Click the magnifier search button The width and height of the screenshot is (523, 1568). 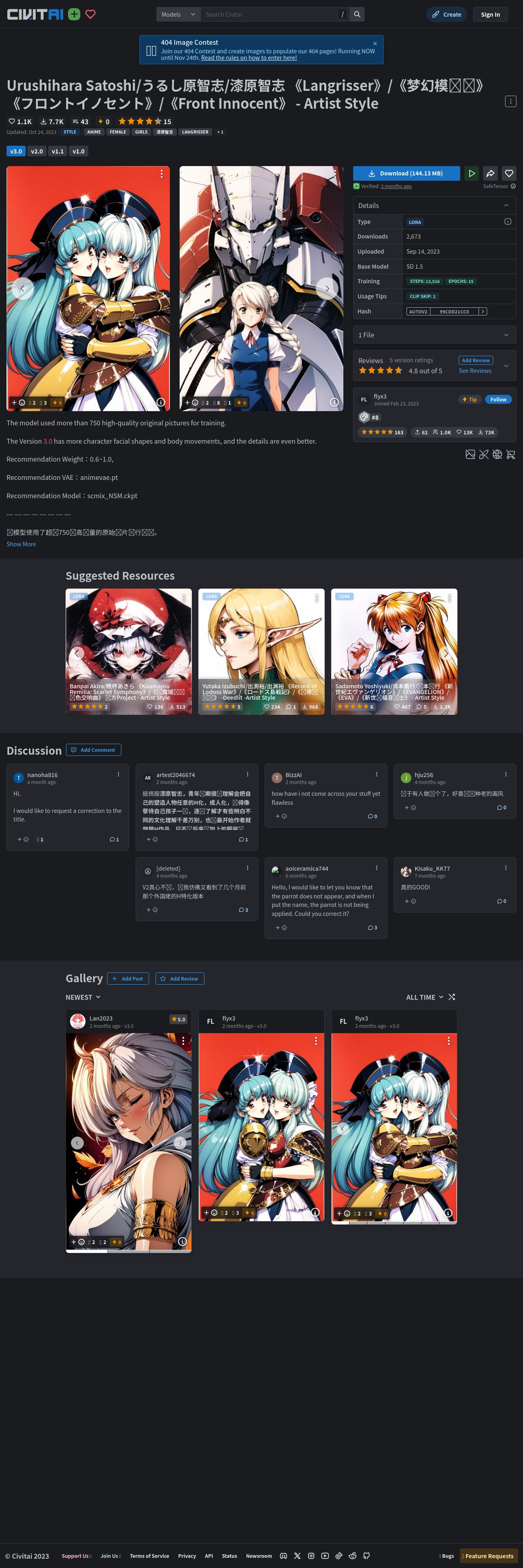pyautogui.click(x=357, y=14)
